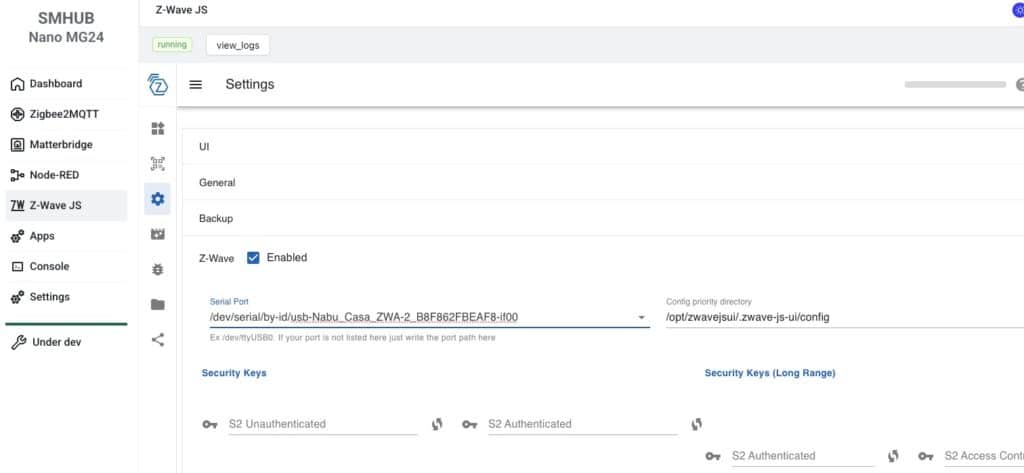Screen dimensions: 1024x473
Task: Click the view_logs button
Action: tap(238, 45)
